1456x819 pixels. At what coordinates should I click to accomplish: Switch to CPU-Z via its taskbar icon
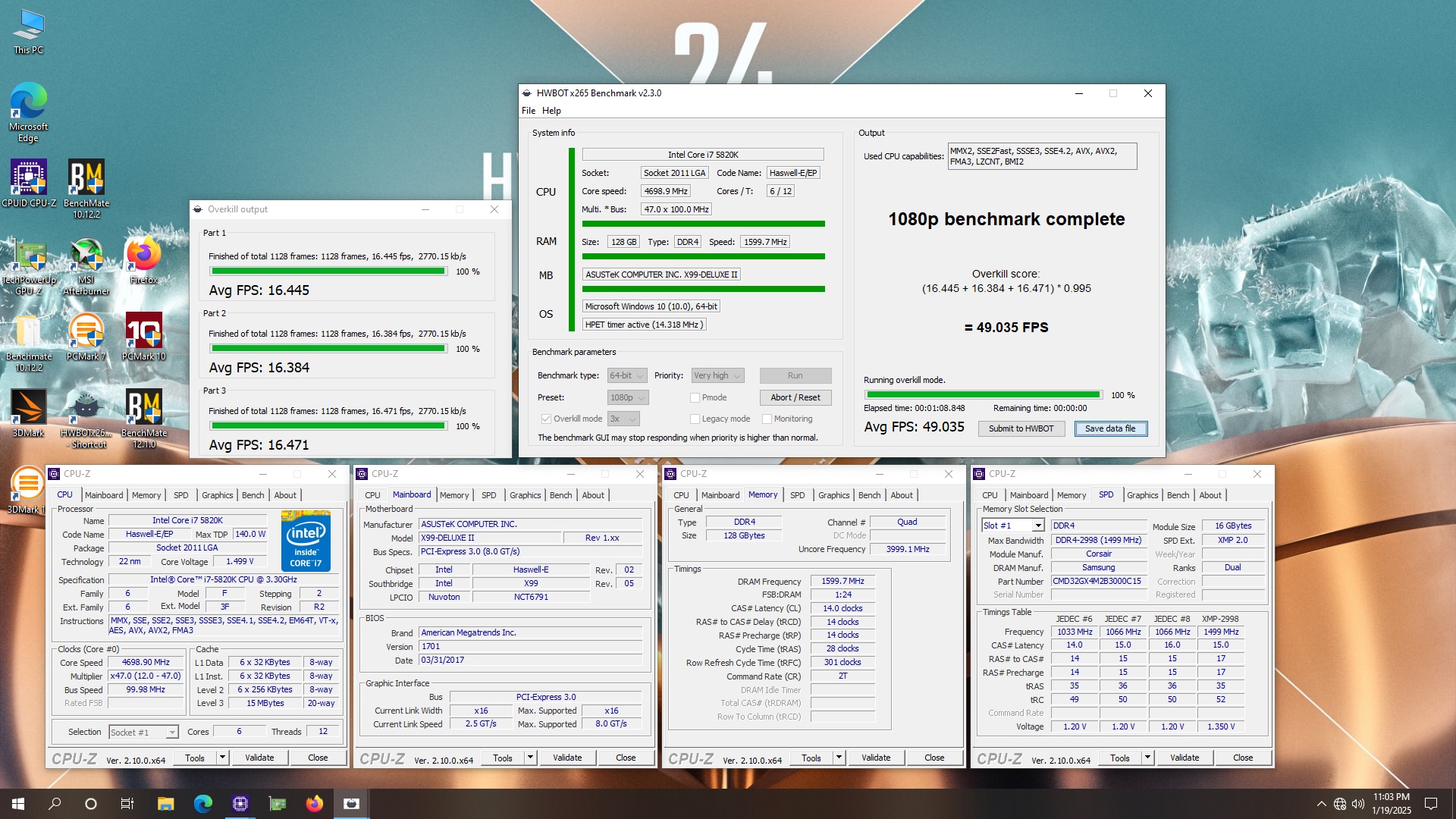tap(240, 804)
